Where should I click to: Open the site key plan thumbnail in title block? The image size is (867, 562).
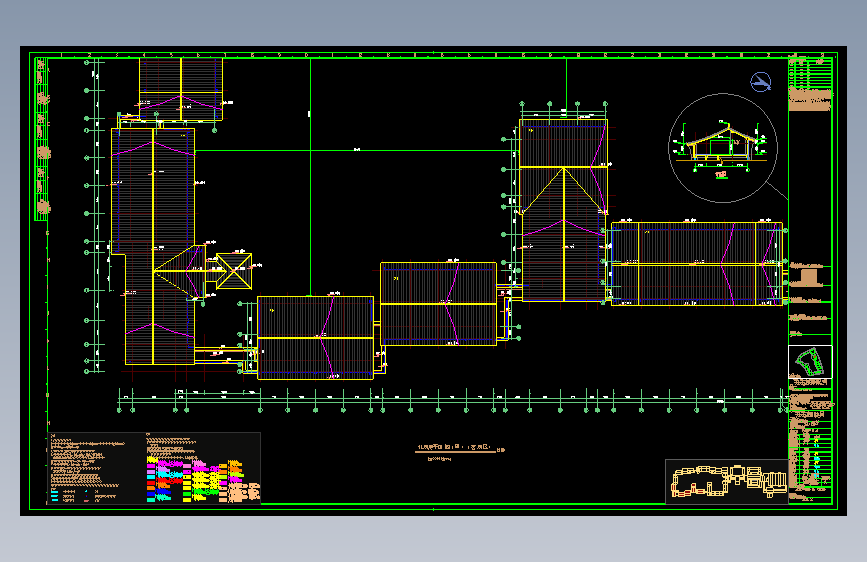(810, 362)
